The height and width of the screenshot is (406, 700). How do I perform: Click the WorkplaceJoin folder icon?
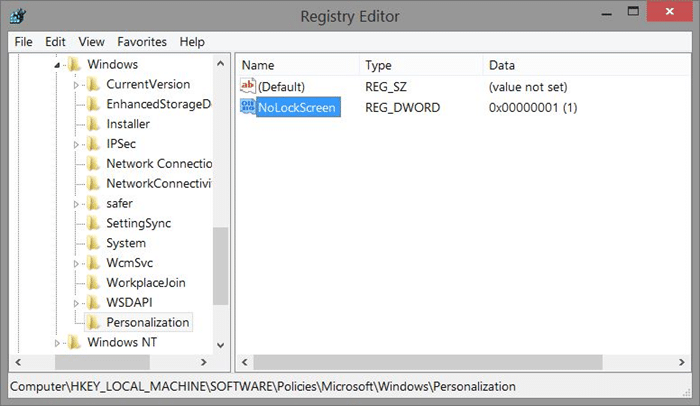(x=93, y=282)
